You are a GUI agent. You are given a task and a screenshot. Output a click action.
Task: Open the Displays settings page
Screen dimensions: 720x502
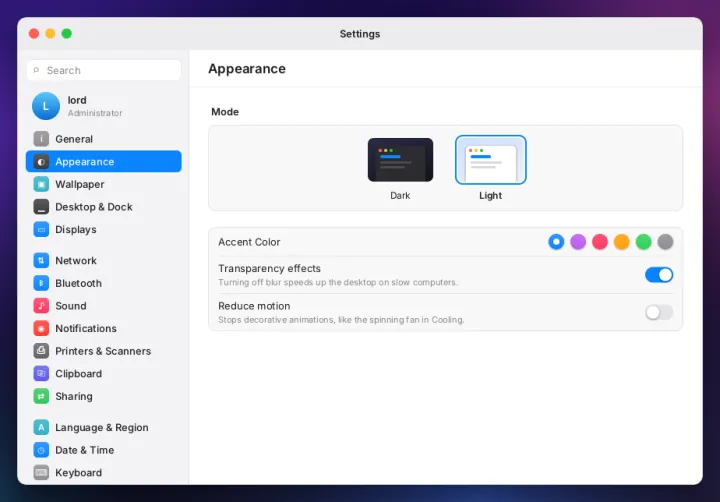(104, 229)
